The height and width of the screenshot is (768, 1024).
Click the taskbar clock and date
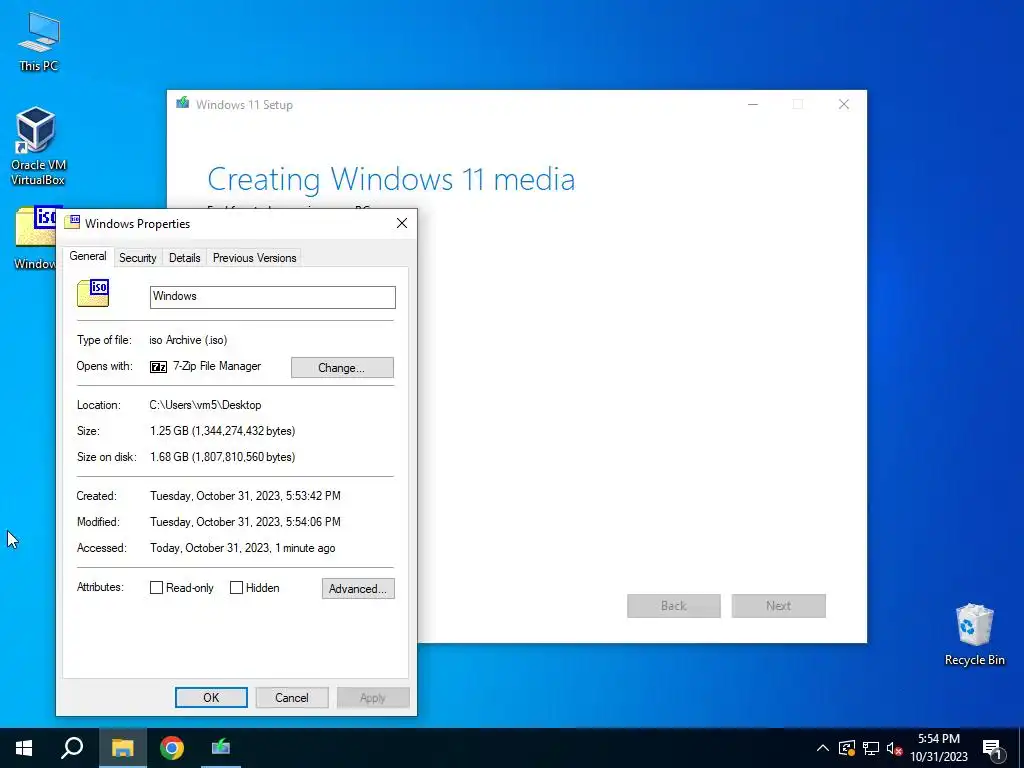(939, 748)
